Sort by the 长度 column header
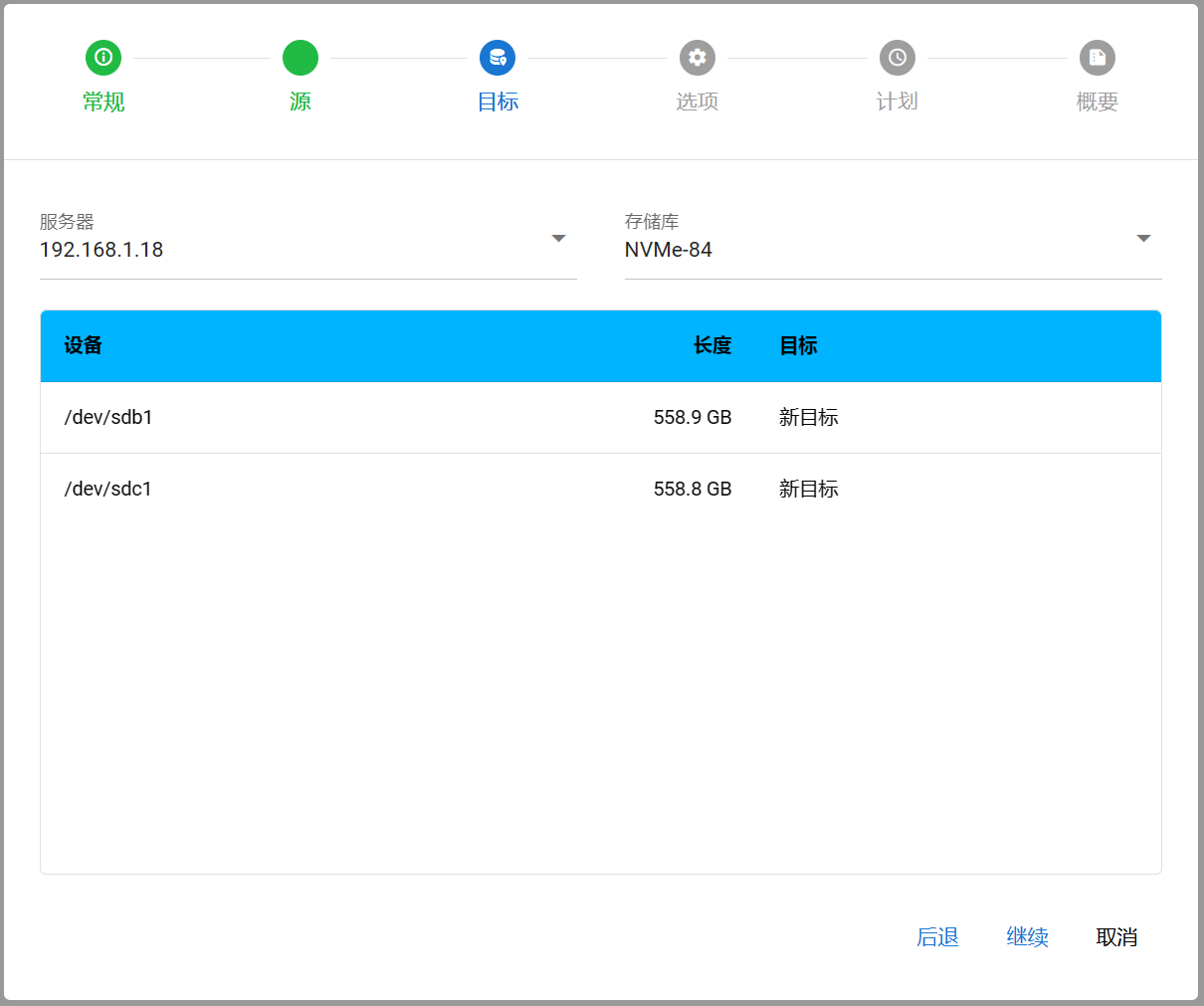1204x1006 pixels. (x=712, y=346)
